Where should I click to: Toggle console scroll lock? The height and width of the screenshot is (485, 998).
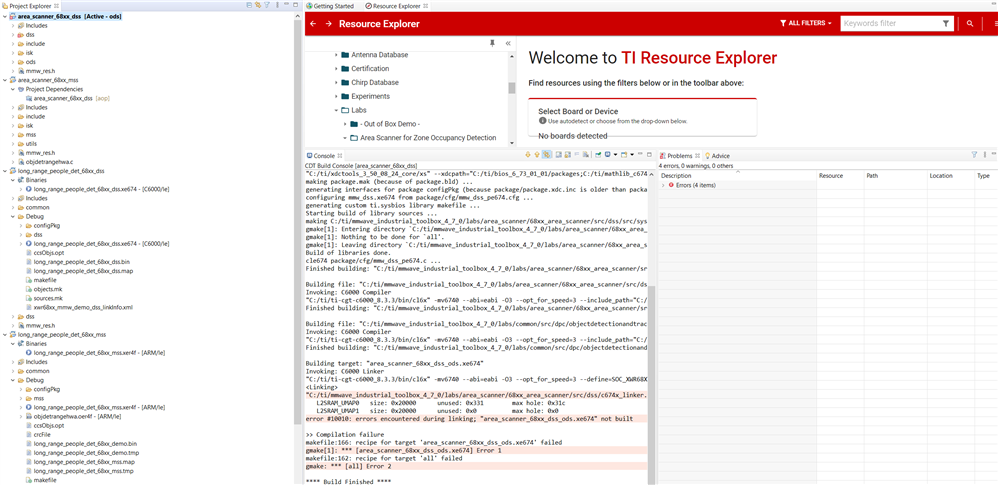(x=567, y=155)
